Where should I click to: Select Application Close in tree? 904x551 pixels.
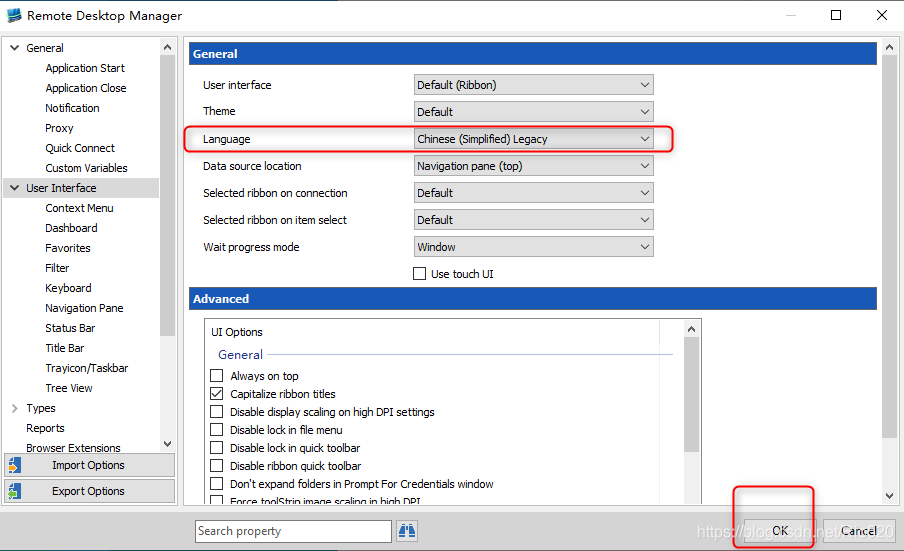[x=85, y=88]
